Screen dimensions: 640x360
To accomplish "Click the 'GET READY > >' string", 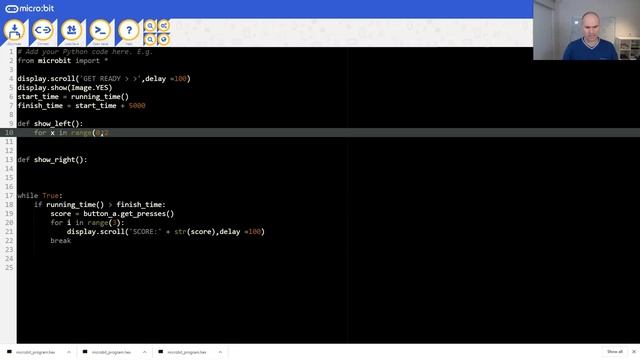I will [110, 79].
